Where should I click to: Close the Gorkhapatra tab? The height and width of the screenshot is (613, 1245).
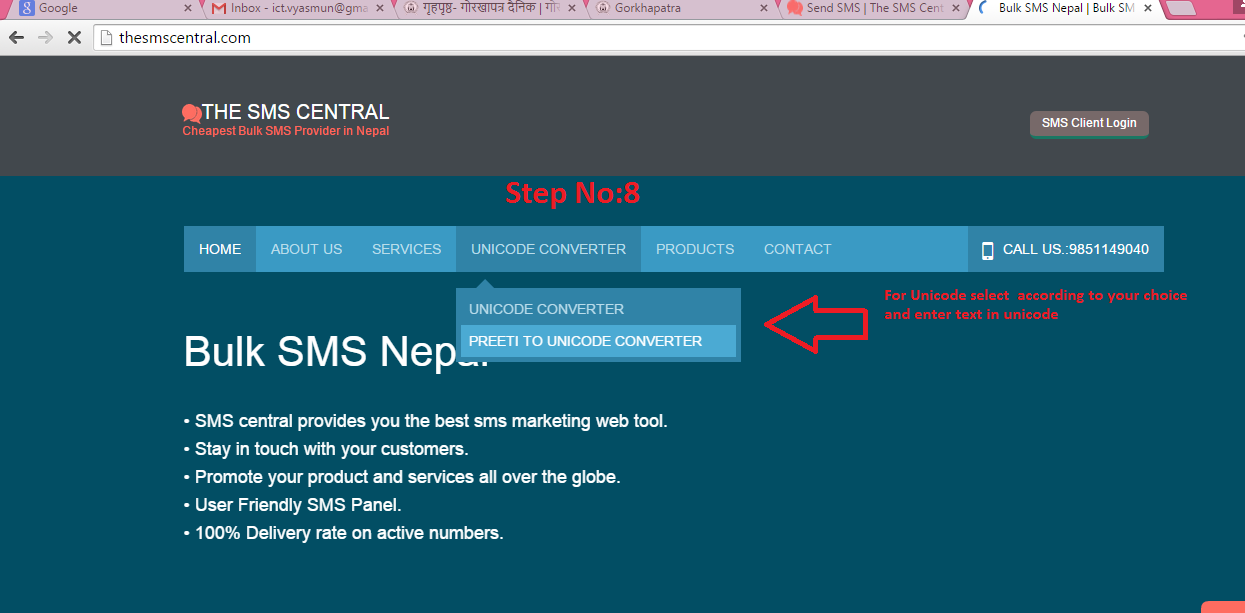point(764,8)
